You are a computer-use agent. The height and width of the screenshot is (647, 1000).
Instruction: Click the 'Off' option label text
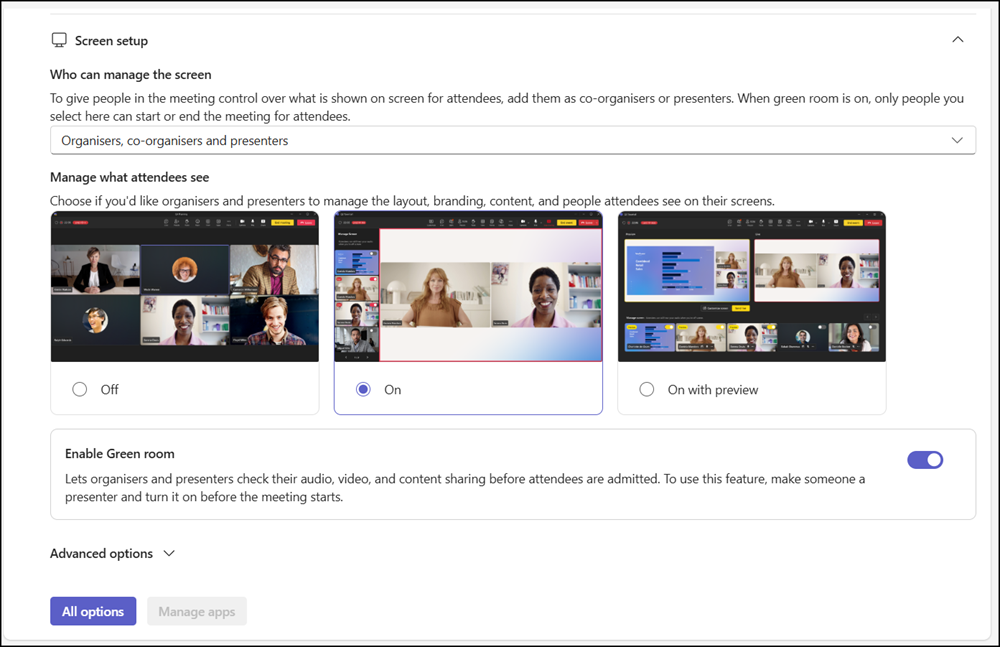(110, 390)
